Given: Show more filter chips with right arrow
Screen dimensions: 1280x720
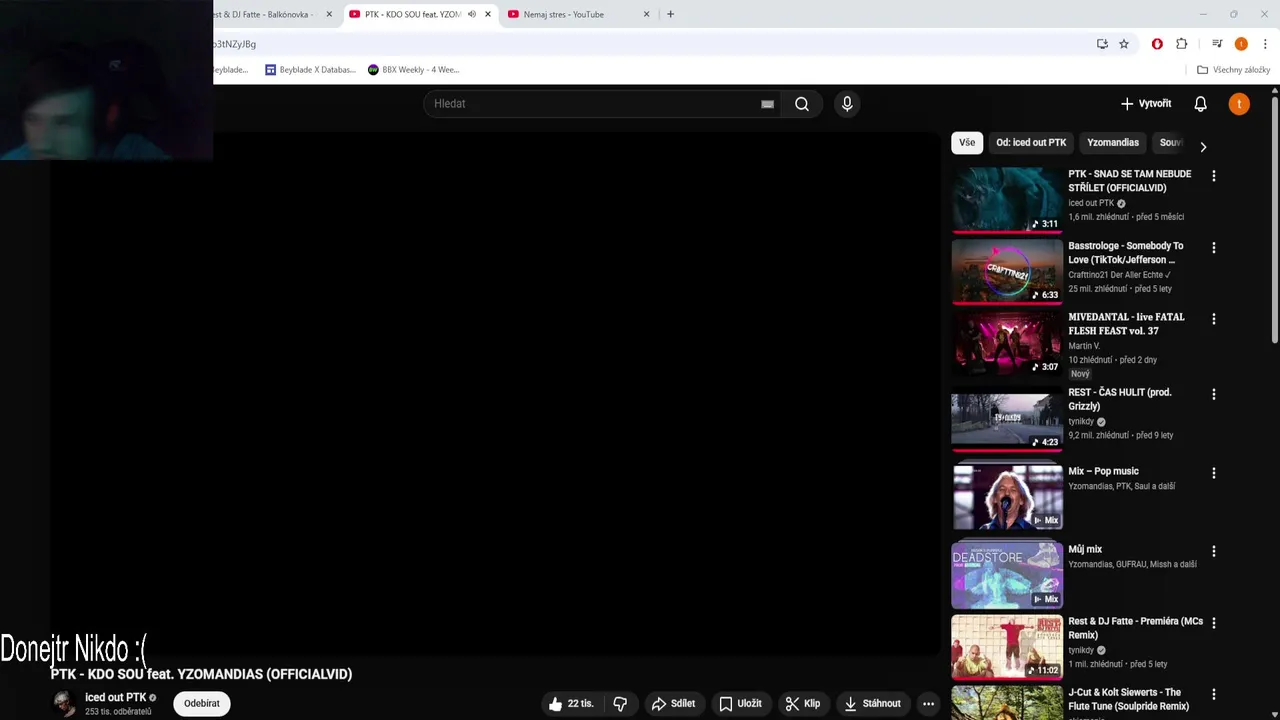Looking at the screenshot, I should [x=1203, y=146].
